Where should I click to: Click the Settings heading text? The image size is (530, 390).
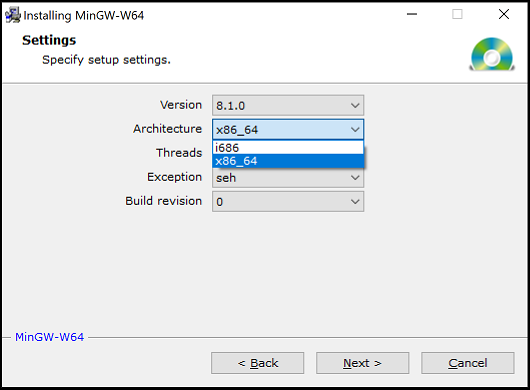pos(49,40)
